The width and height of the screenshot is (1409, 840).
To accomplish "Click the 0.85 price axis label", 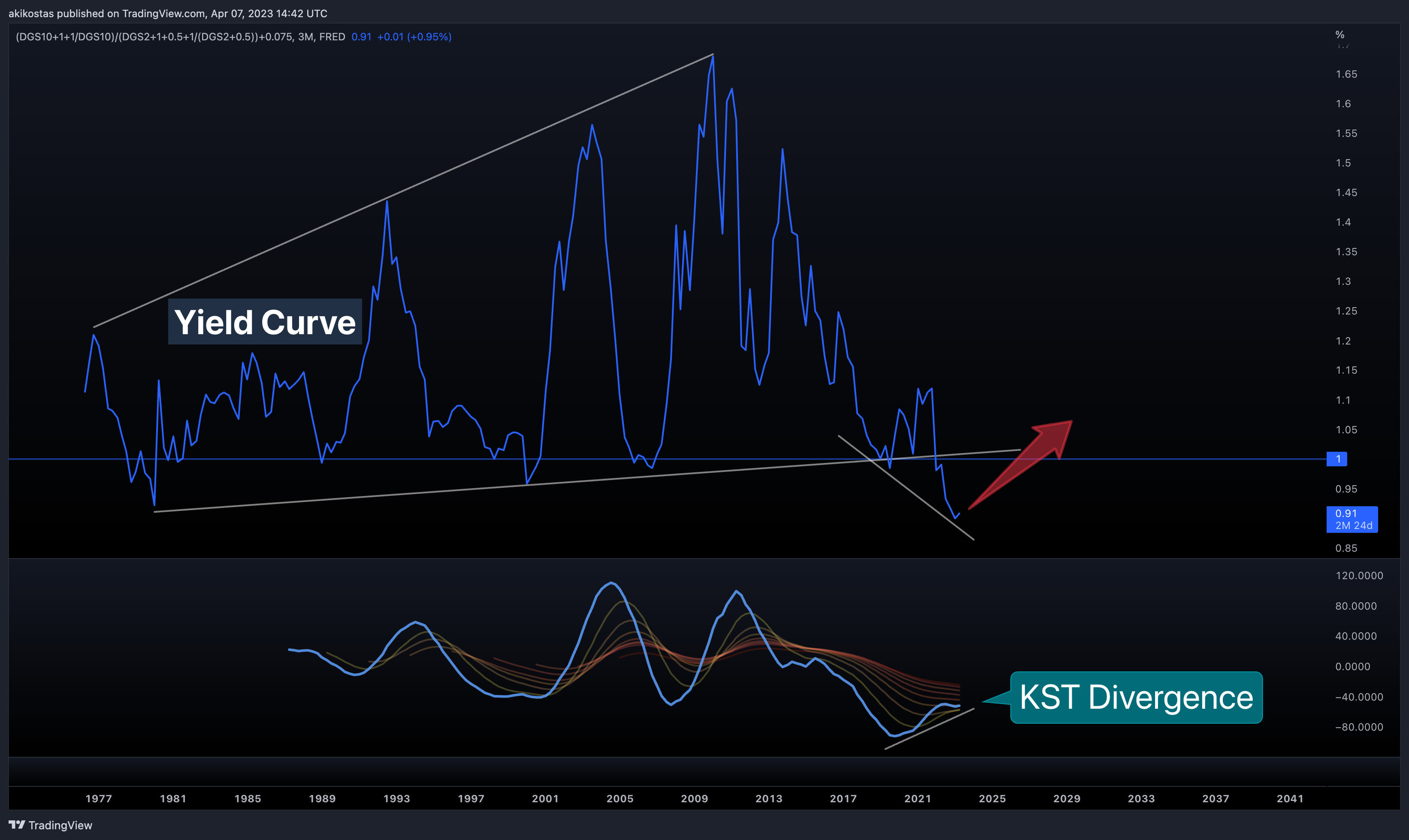I will pyautogui.click(x=1346, y=548).
